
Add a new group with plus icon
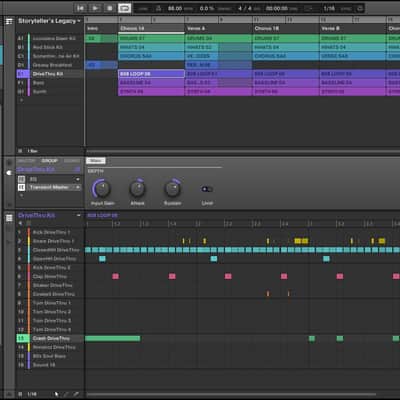pyautogui.click(x=22, y=100)
